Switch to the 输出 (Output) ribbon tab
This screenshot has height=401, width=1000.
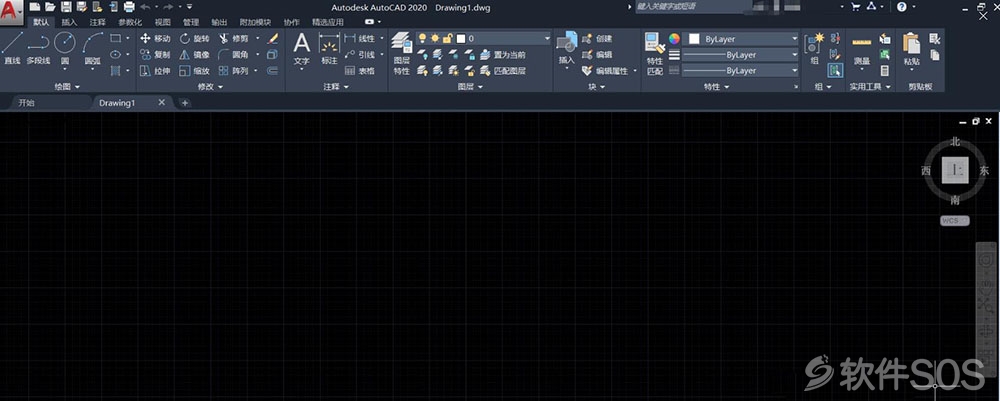coord(219,22)
